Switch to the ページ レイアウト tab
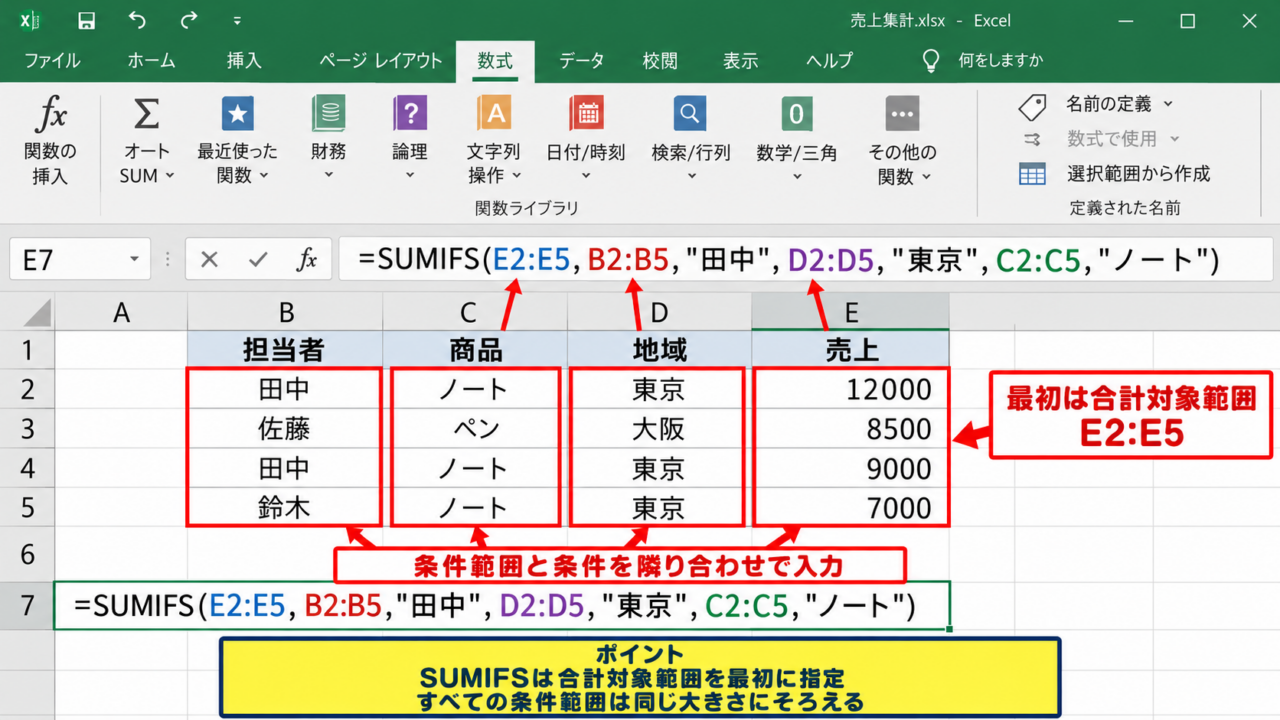The image size is (1280, 720). point(380,61)
